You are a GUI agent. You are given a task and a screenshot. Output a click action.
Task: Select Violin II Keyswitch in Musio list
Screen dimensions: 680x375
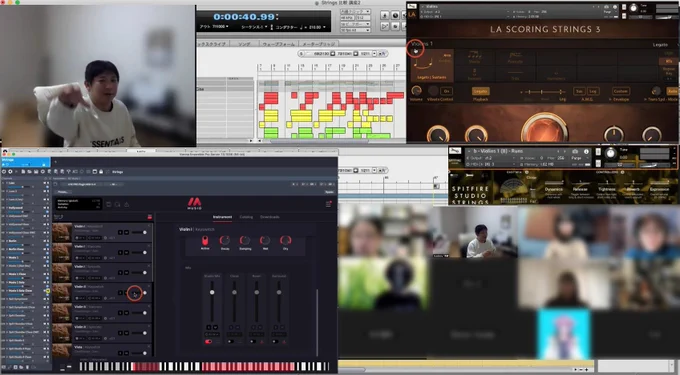[102, 293]
